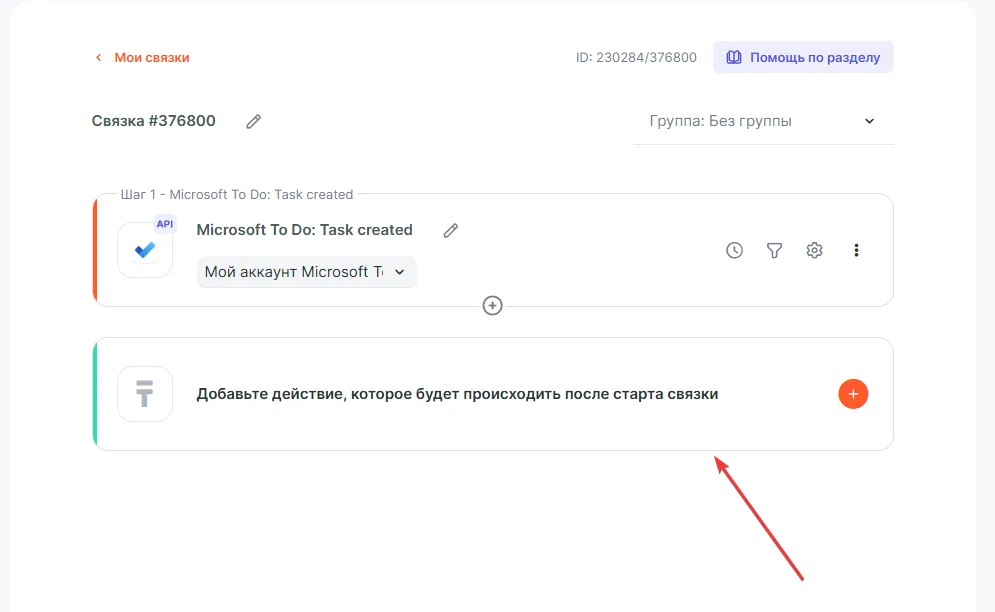Viewport: 995px width, 612px height.
Task: Click the Microsoft To Do app icon
Action: (145, 250)
